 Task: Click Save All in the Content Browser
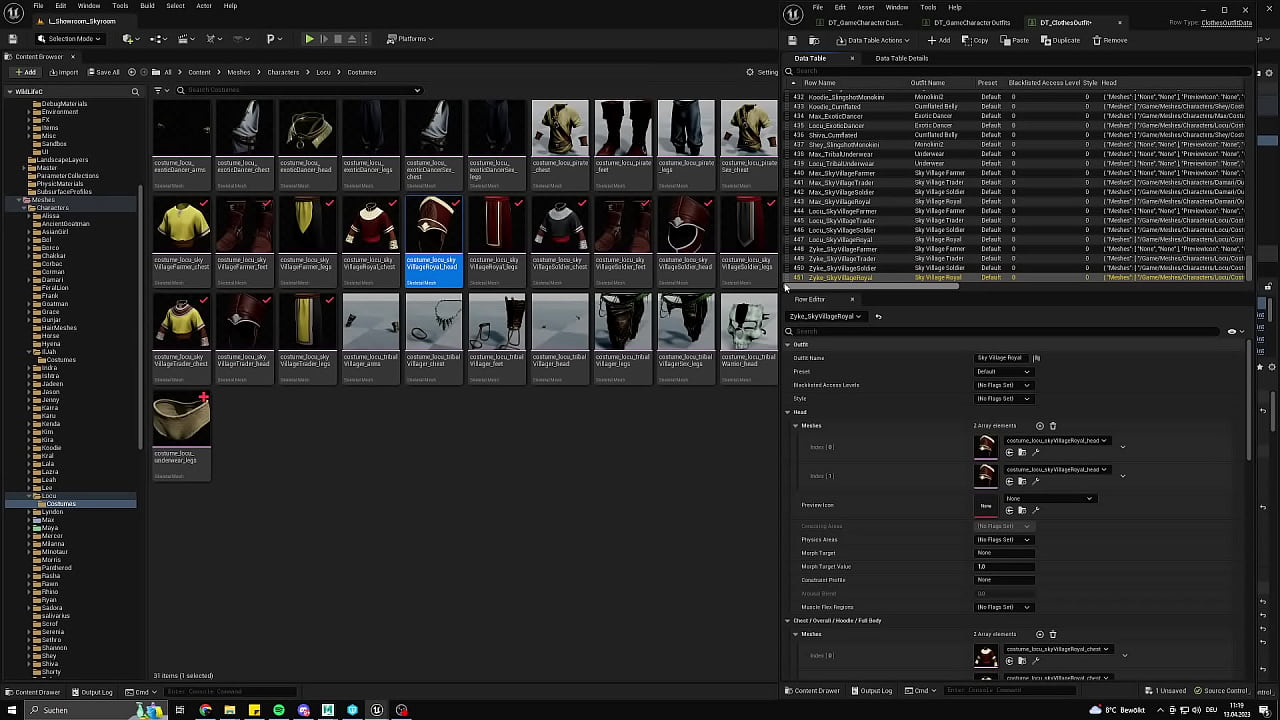tap(103, 72)
